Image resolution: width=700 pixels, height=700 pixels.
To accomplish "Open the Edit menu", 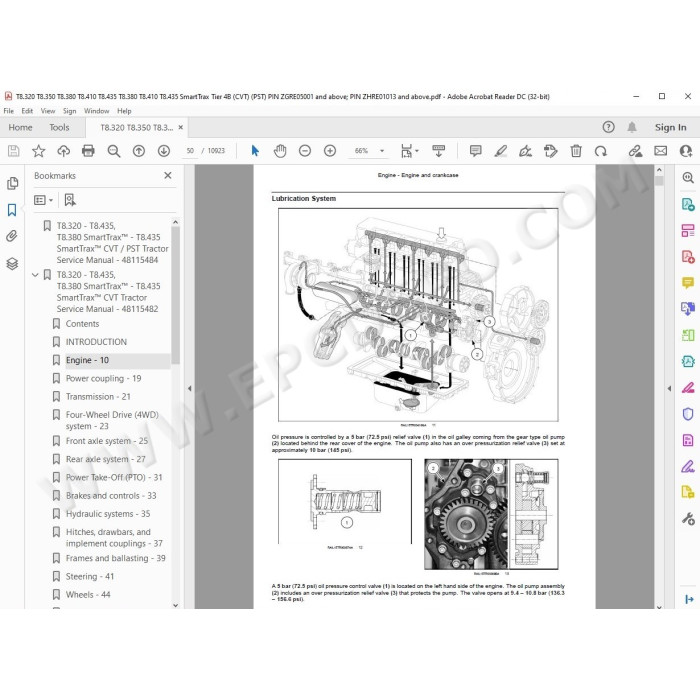I will point(27,111).
